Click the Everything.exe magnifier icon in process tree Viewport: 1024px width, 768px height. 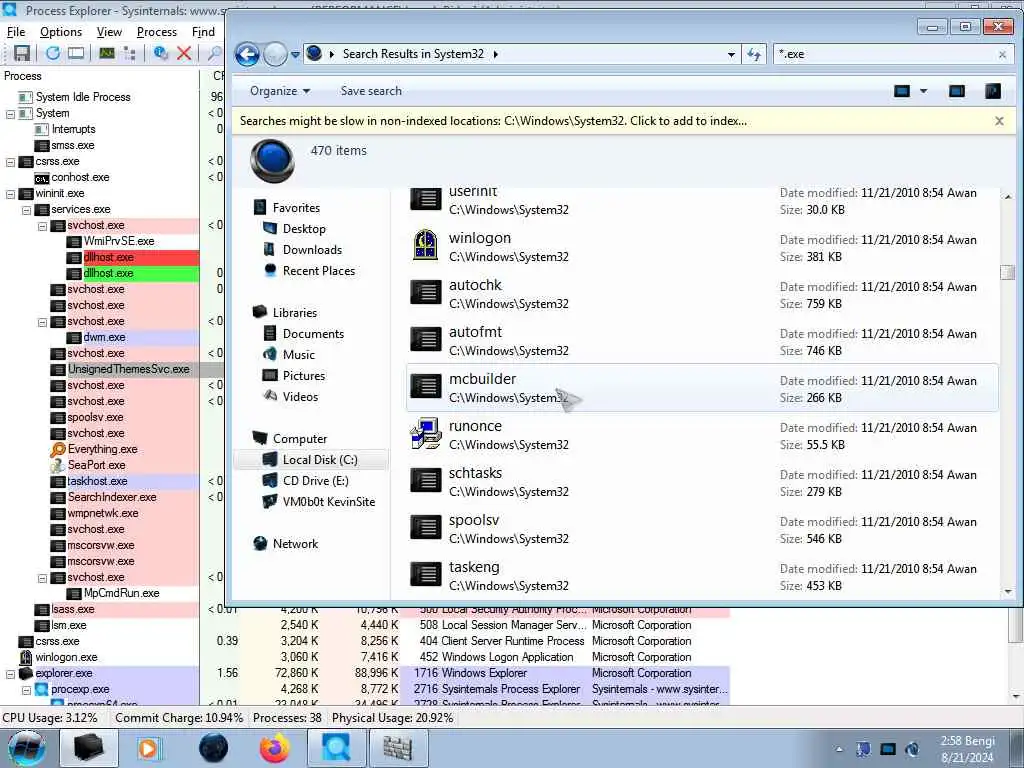58,449
